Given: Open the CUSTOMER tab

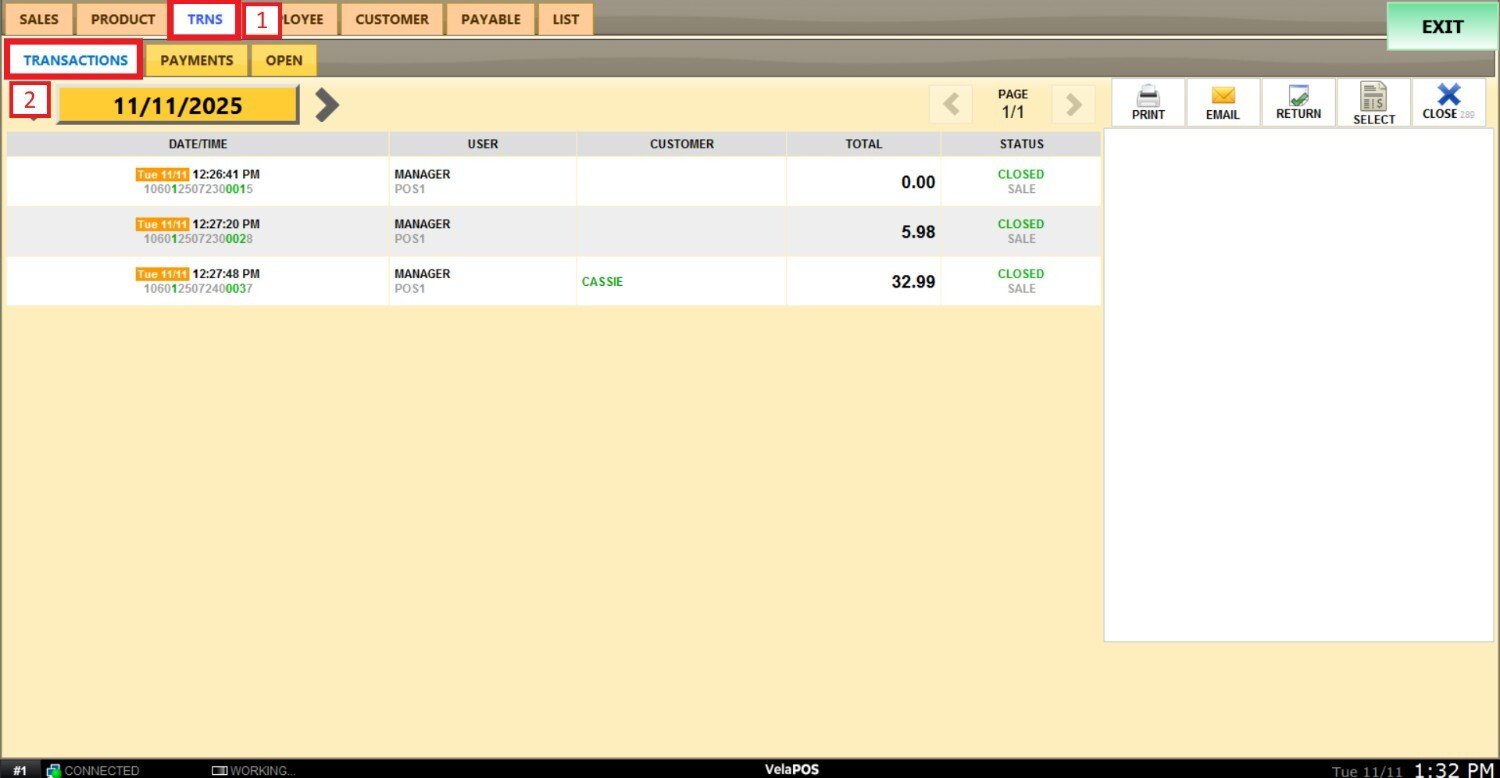Looking at the screenshot, I should [392, 19].
